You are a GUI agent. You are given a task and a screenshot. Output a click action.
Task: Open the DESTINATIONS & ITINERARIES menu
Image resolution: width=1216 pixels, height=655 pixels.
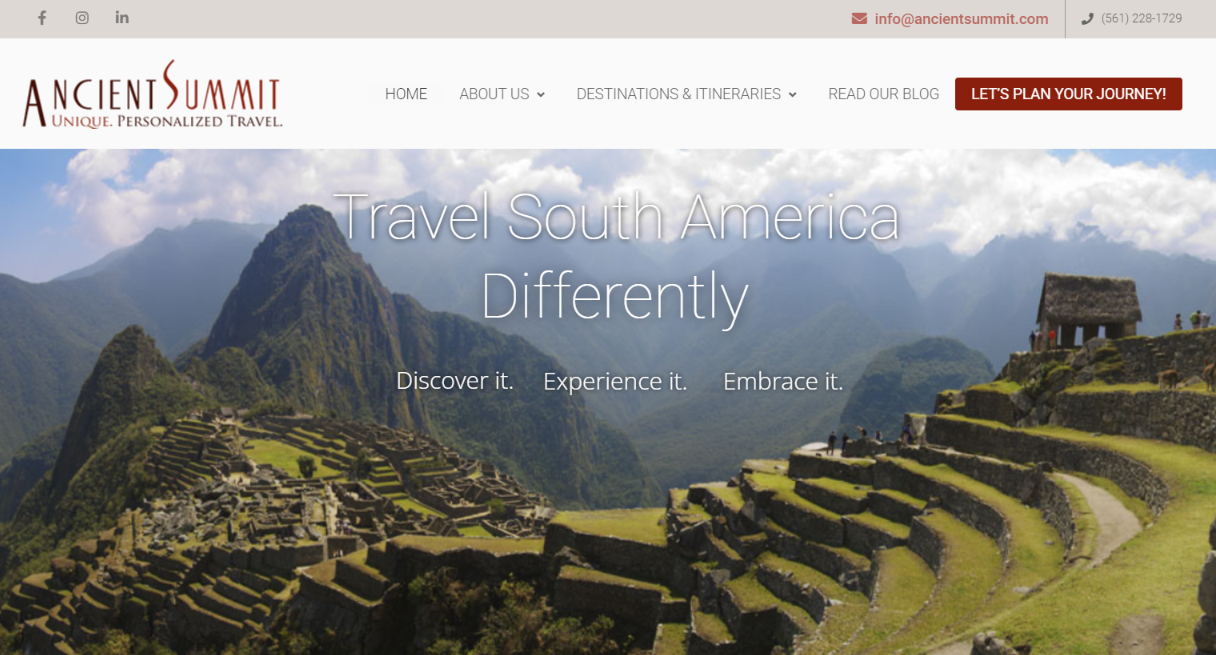click(x=679, y=94)
